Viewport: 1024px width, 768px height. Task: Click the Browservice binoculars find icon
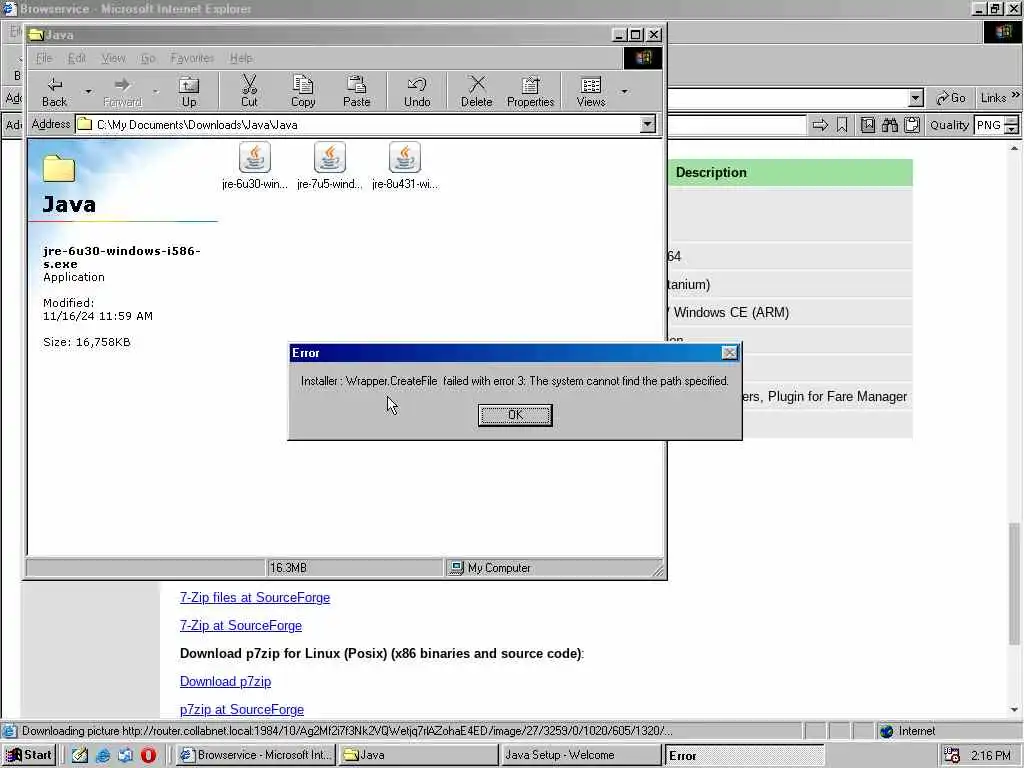coord(889,125)
